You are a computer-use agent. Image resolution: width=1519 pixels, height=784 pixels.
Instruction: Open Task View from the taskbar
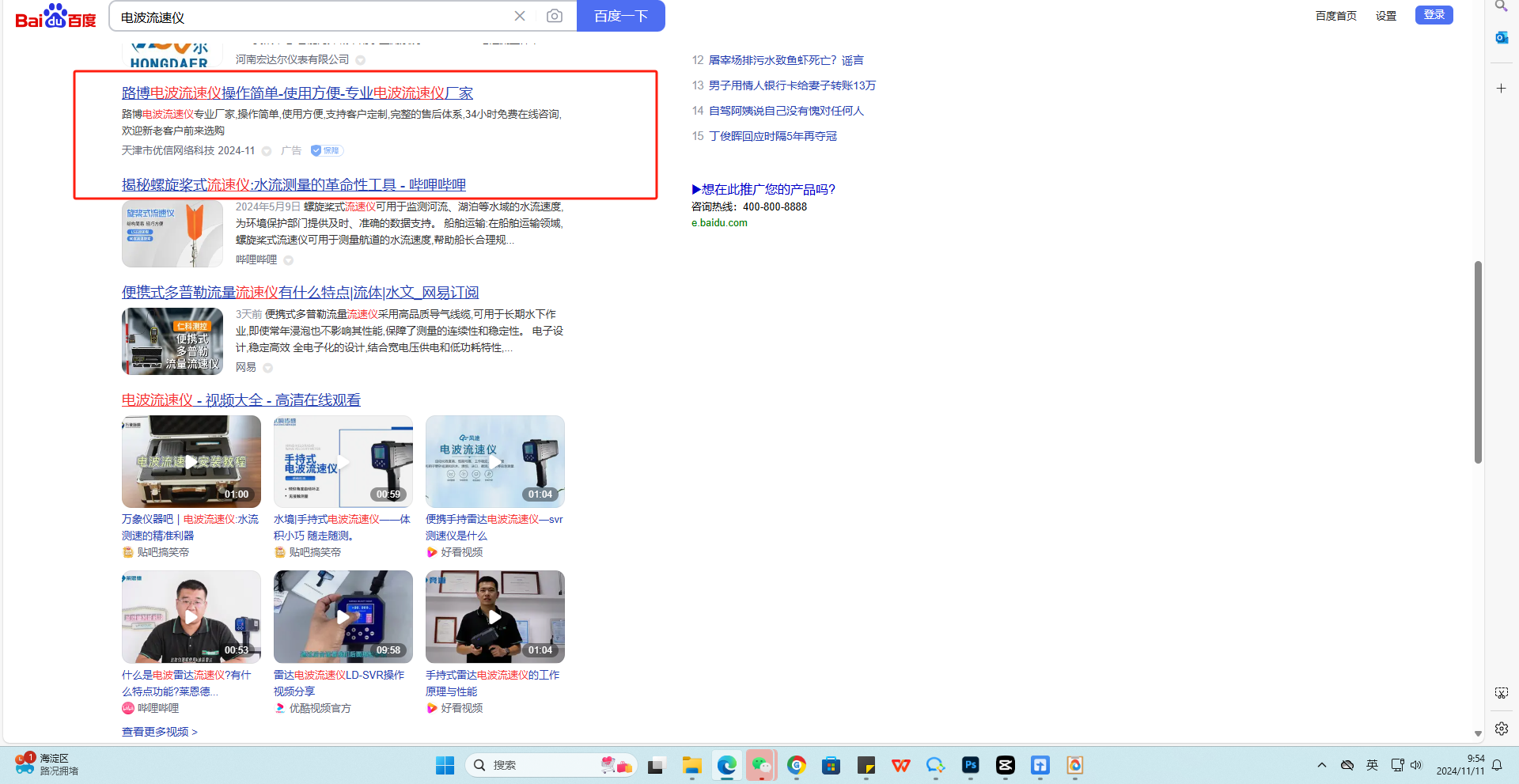[656, 765]
